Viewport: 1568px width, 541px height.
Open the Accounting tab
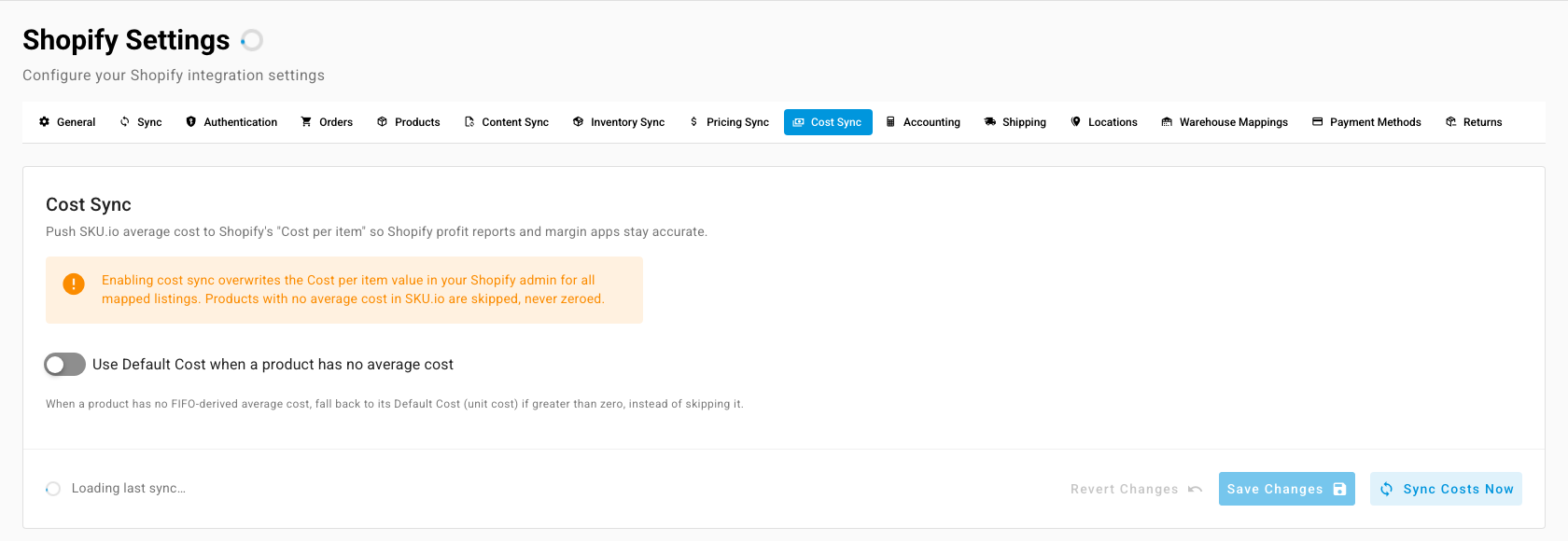tap(923, 122)
